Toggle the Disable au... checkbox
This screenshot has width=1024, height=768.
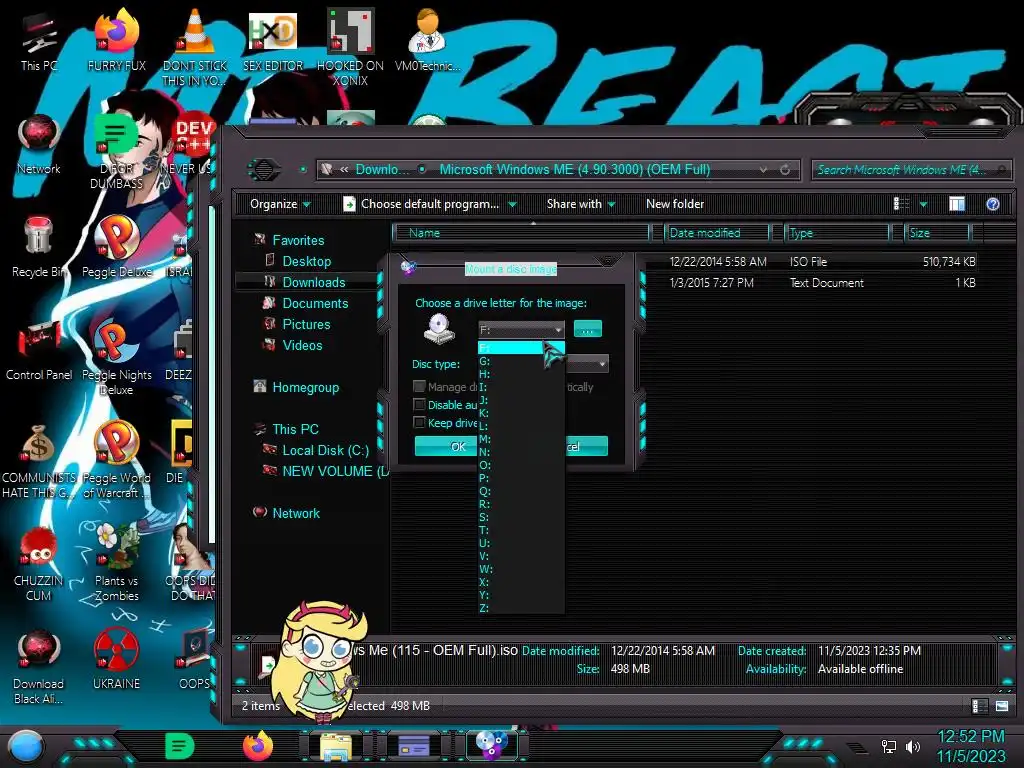pos(420,405)
